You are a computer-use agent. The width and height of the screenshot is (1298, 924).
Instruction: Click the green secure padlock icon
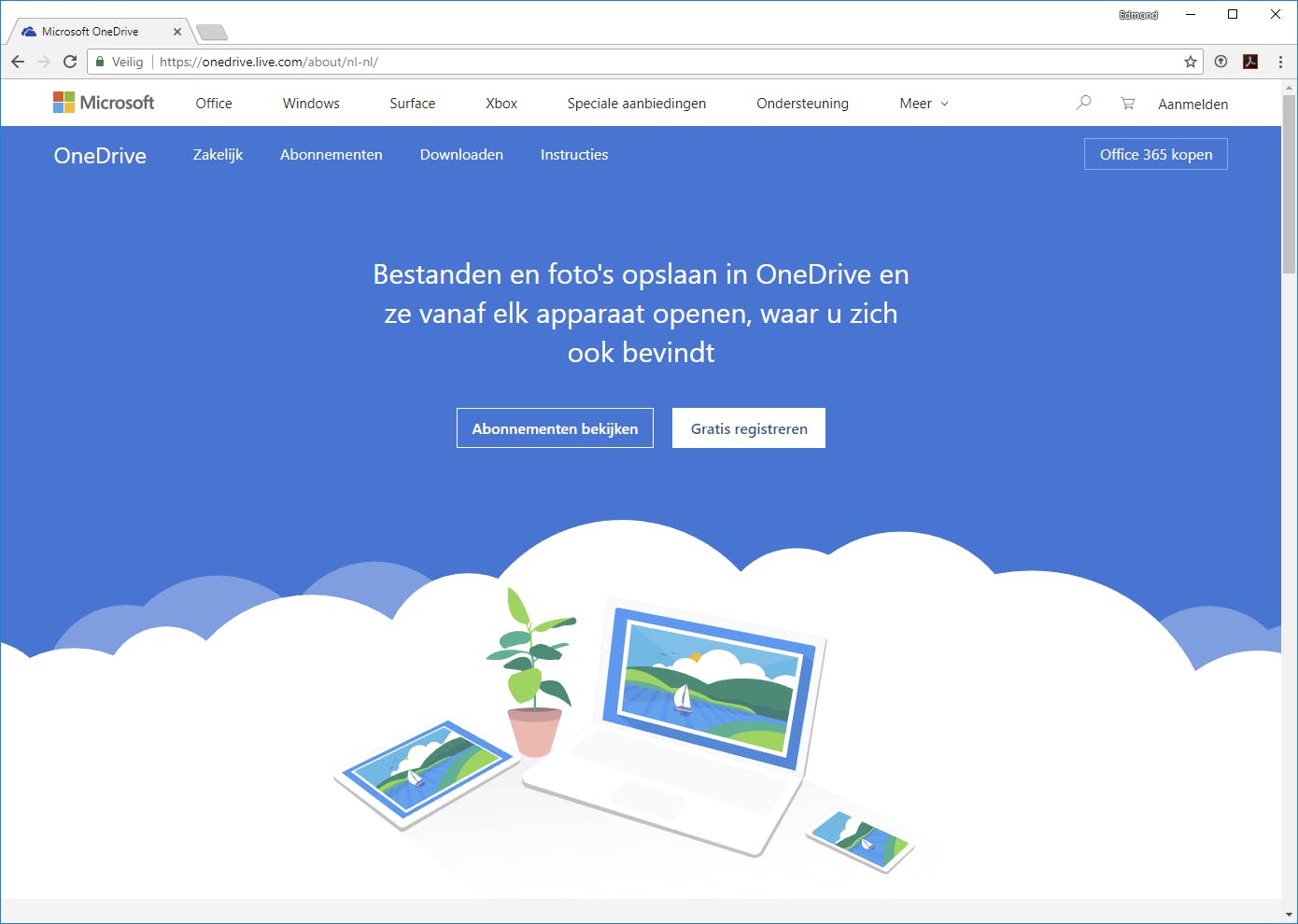pyautogui.click(x=100, y=62)
